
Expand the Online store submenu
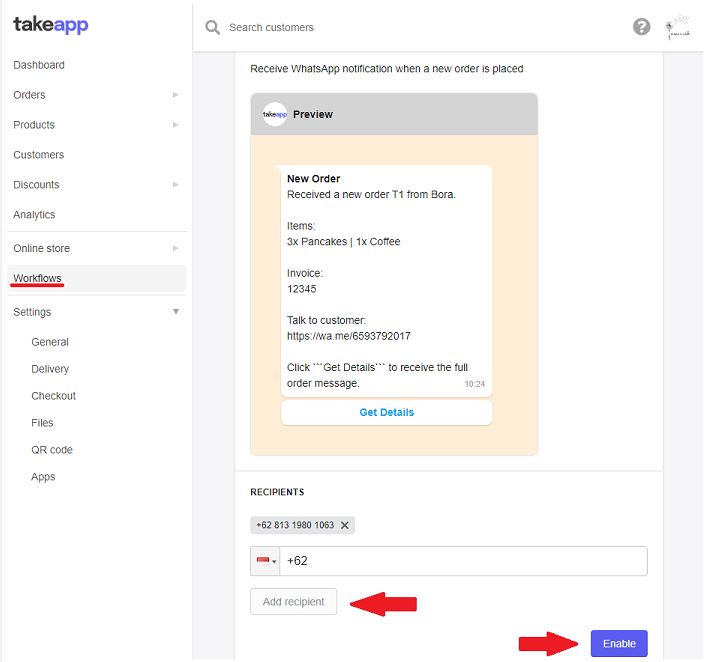[176, 248]
